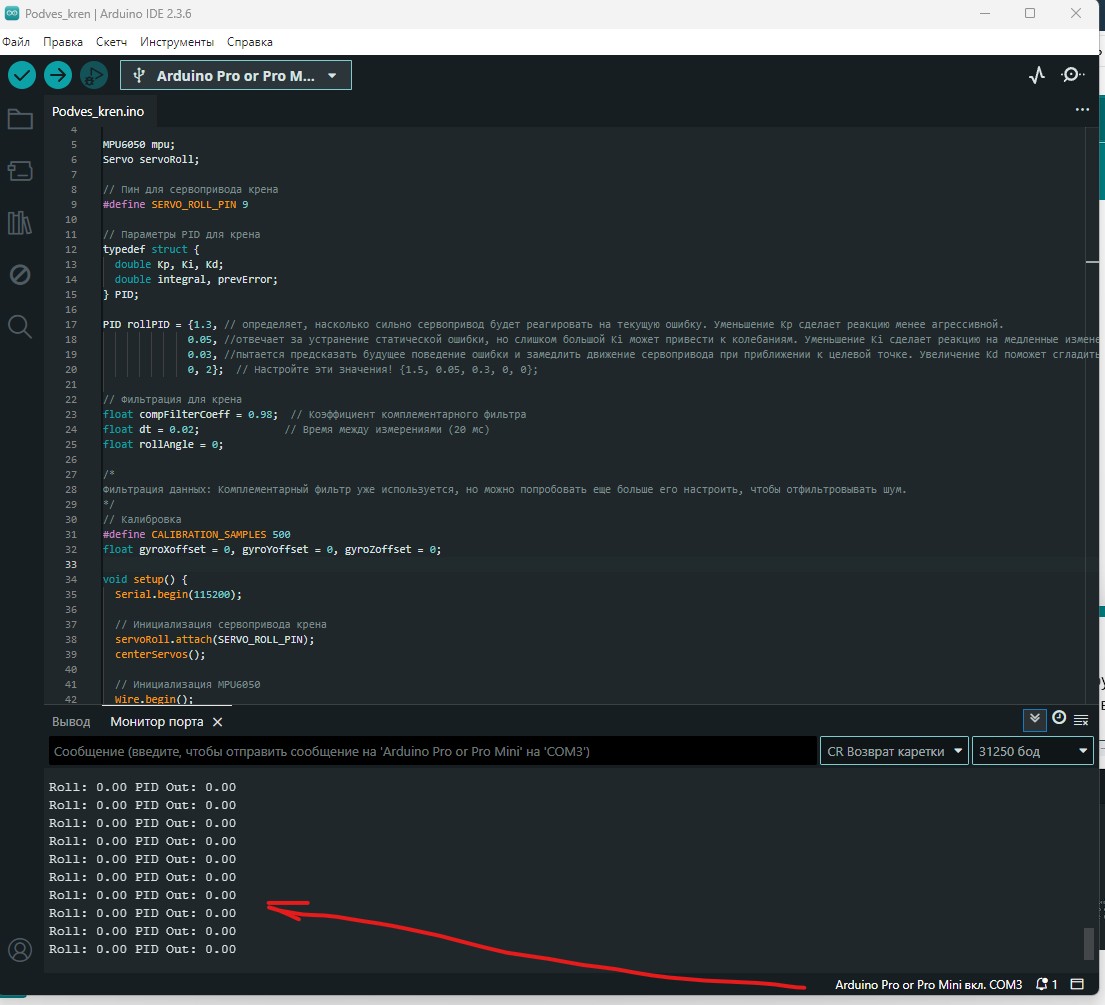Start debugging with the Debug icon
Screen dimensions: 1105x1005
94,75
